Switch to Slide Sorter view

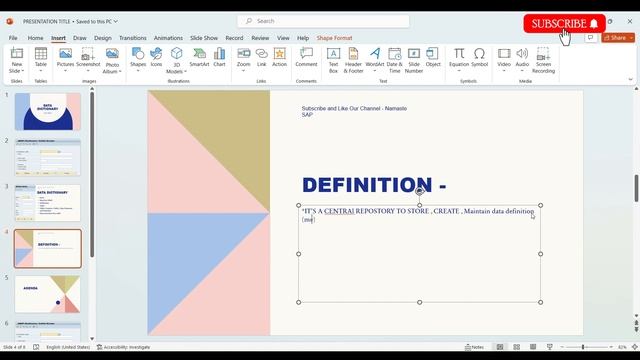point(516,347)
